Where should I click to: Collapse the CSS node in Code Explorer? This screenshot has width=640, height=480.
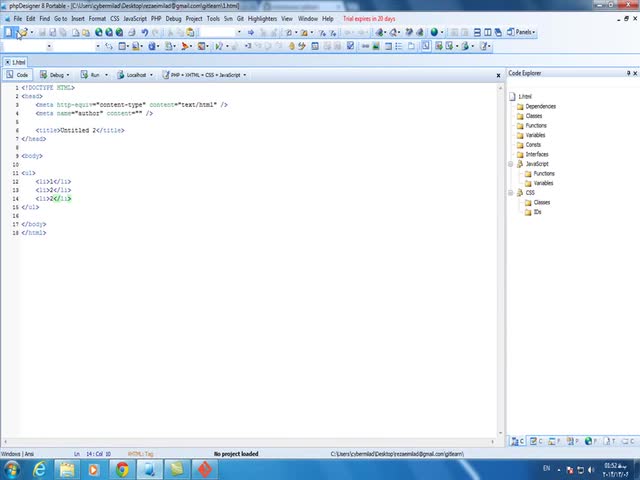(x=510, y=193)
